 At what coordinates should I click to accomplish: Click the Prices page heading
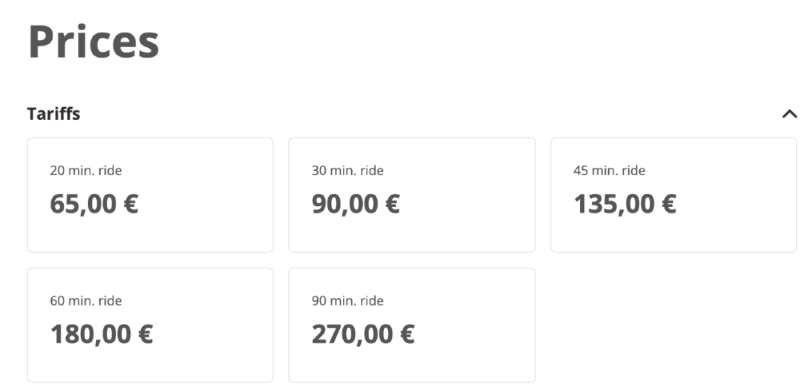coord(94,42)
